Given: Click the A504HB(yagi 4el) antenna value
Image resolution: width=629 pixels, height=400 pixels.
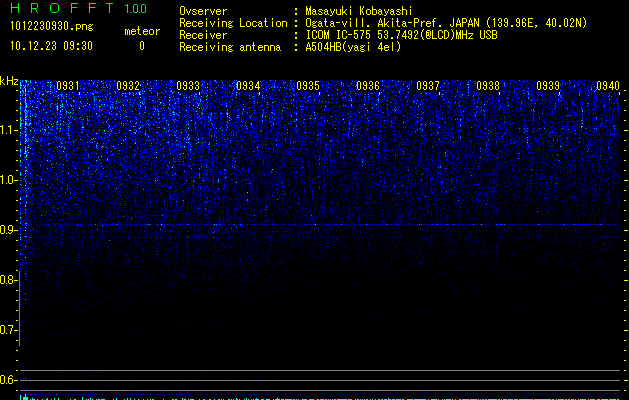Looking at the screenshot, I should (x=353, y=47).
